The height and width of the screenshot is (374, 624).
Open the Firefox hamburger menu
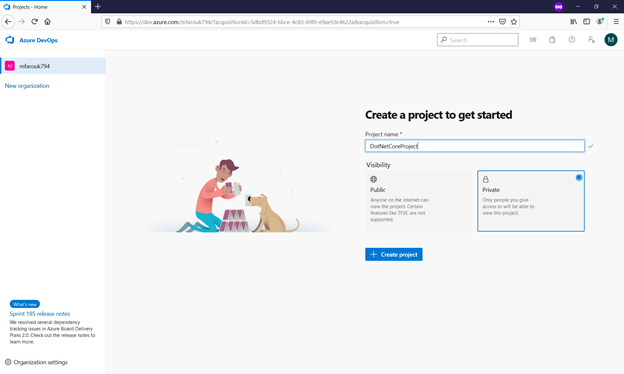(616, 21)
